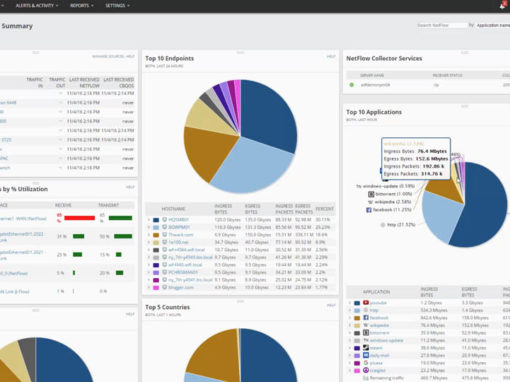Expand the facebook application row
The width and height of the screenshot is (510, 382).
(x=350, y=318)
